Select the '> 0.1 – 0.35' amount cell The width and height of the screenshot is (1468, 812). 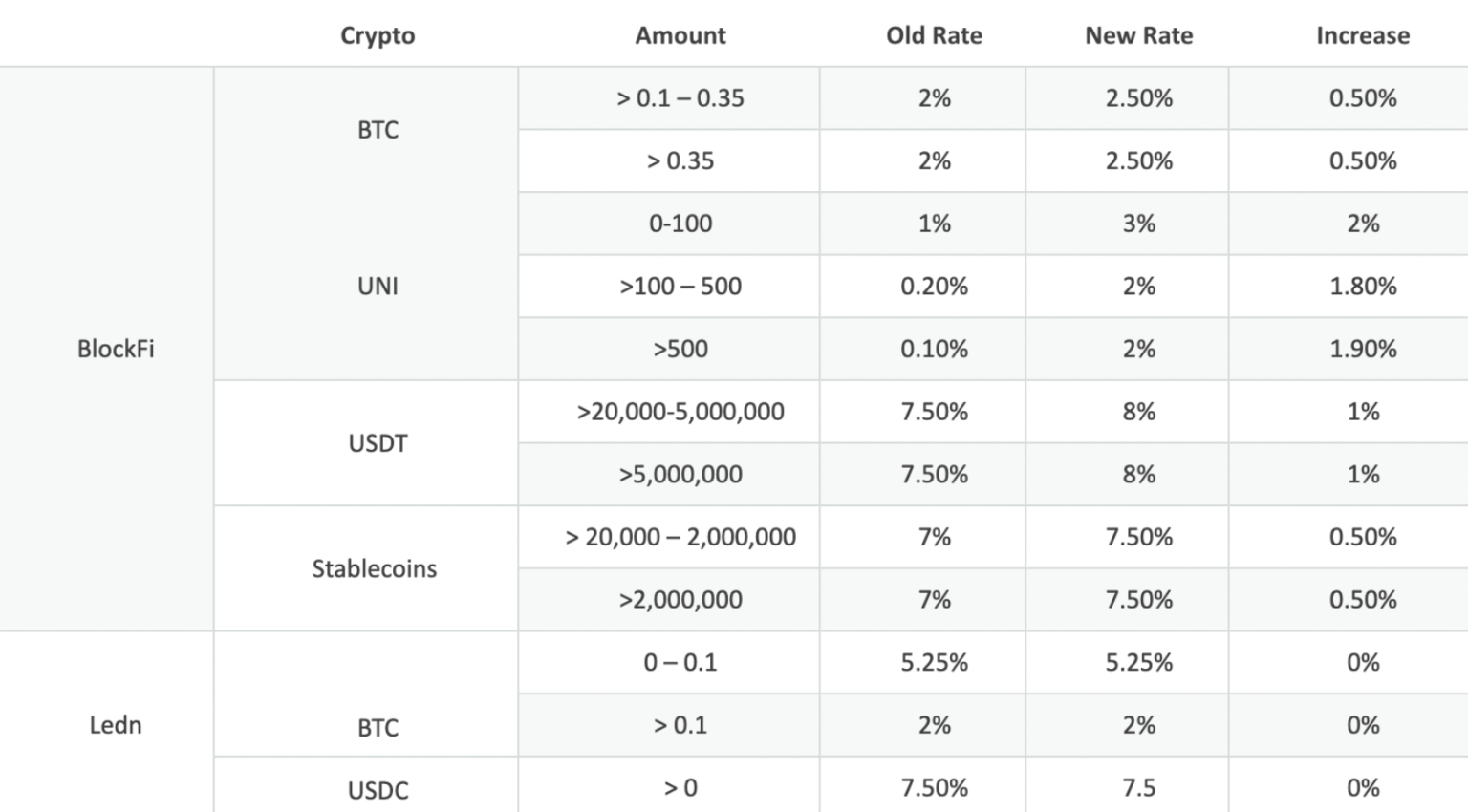pyautogui.click(x=680, y=98)
